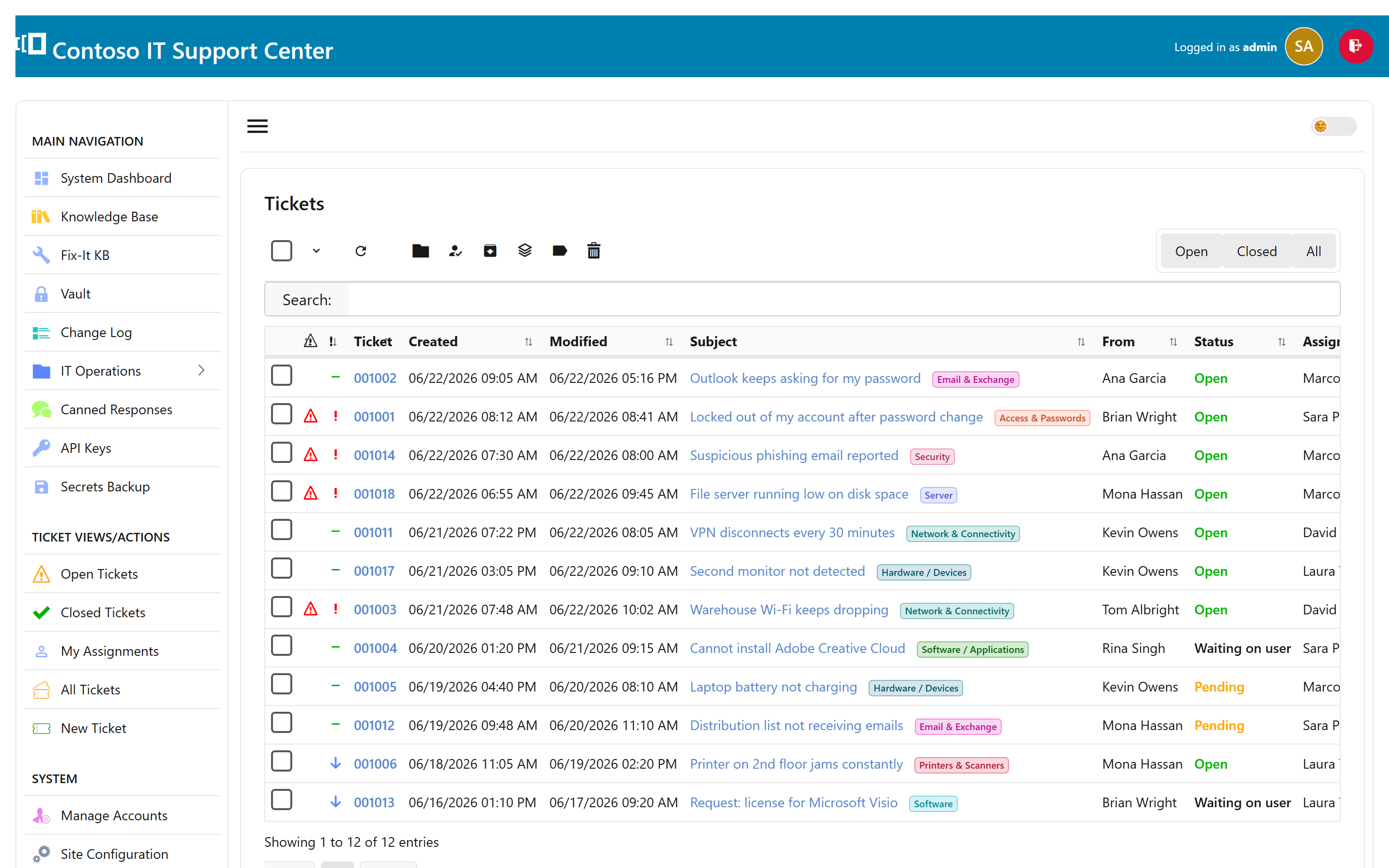The width and height of the screenshot is (1389, 868).
Task: Toggle the theme mode switch
Action: point(1334,126)
